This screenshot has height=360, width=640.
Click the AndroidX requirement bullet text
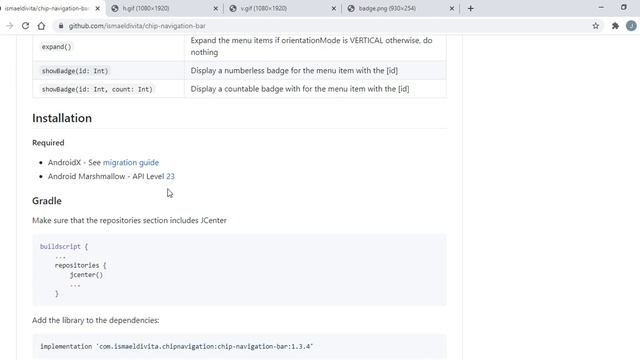pos(103,162)
